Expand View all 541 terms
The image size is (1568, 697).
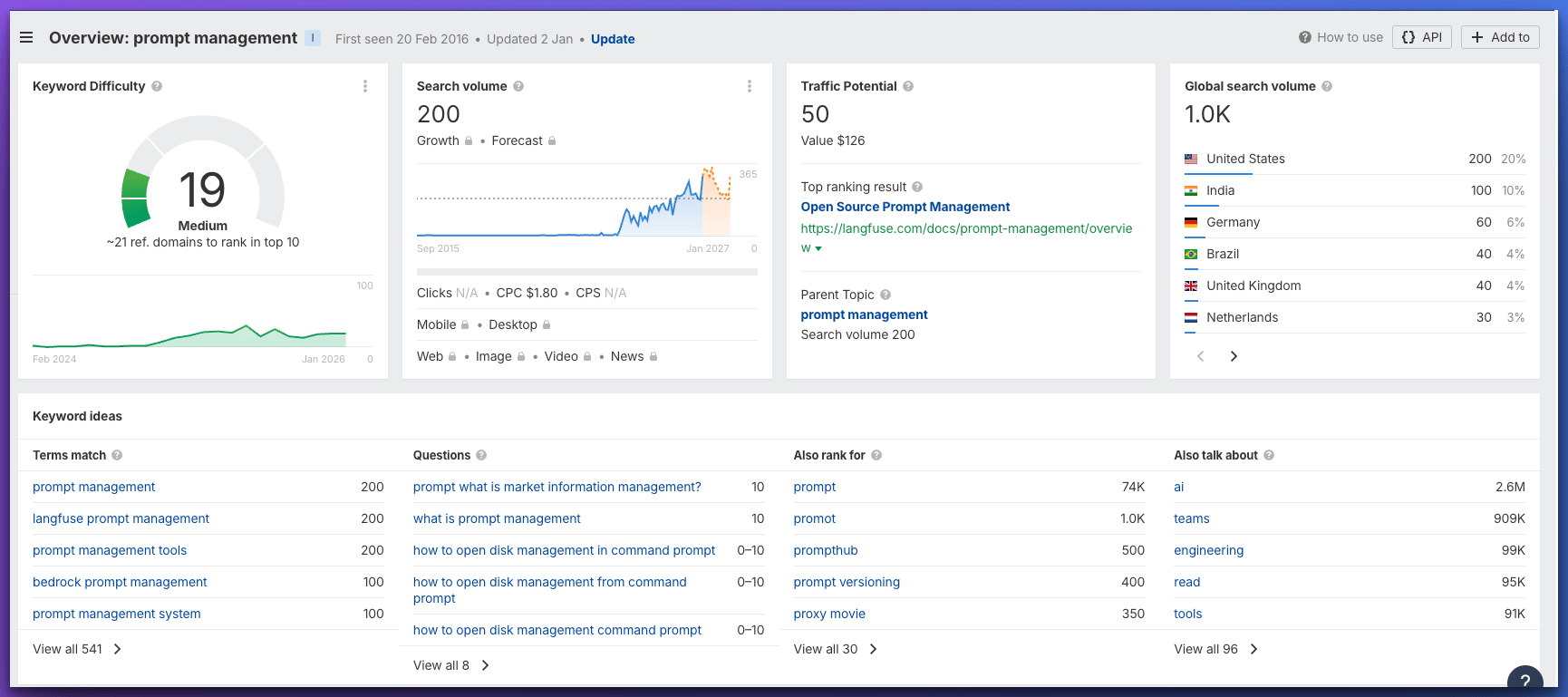pyautogui.click(x=77, y=649)
